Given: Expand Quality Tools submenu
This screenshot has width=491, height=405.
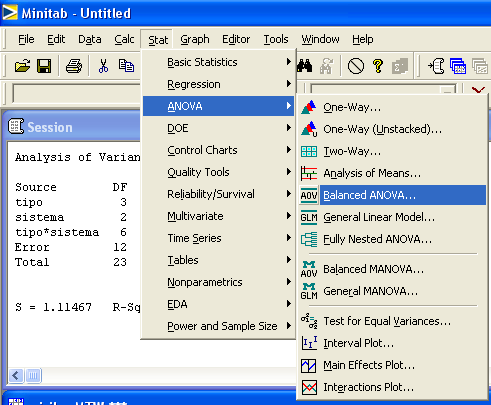Looking at the screenshot, I should click(x=218, y=172).
